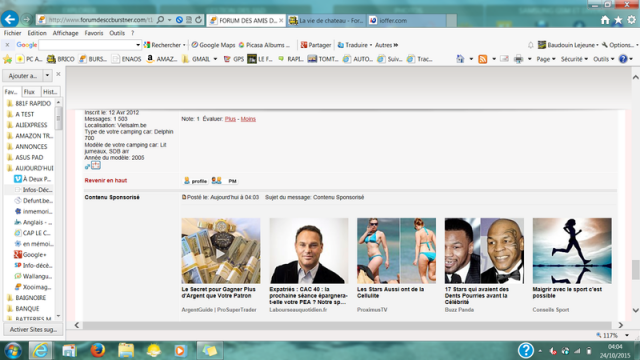Expand the zoom level 117% dropdown

tap(627, 336)
